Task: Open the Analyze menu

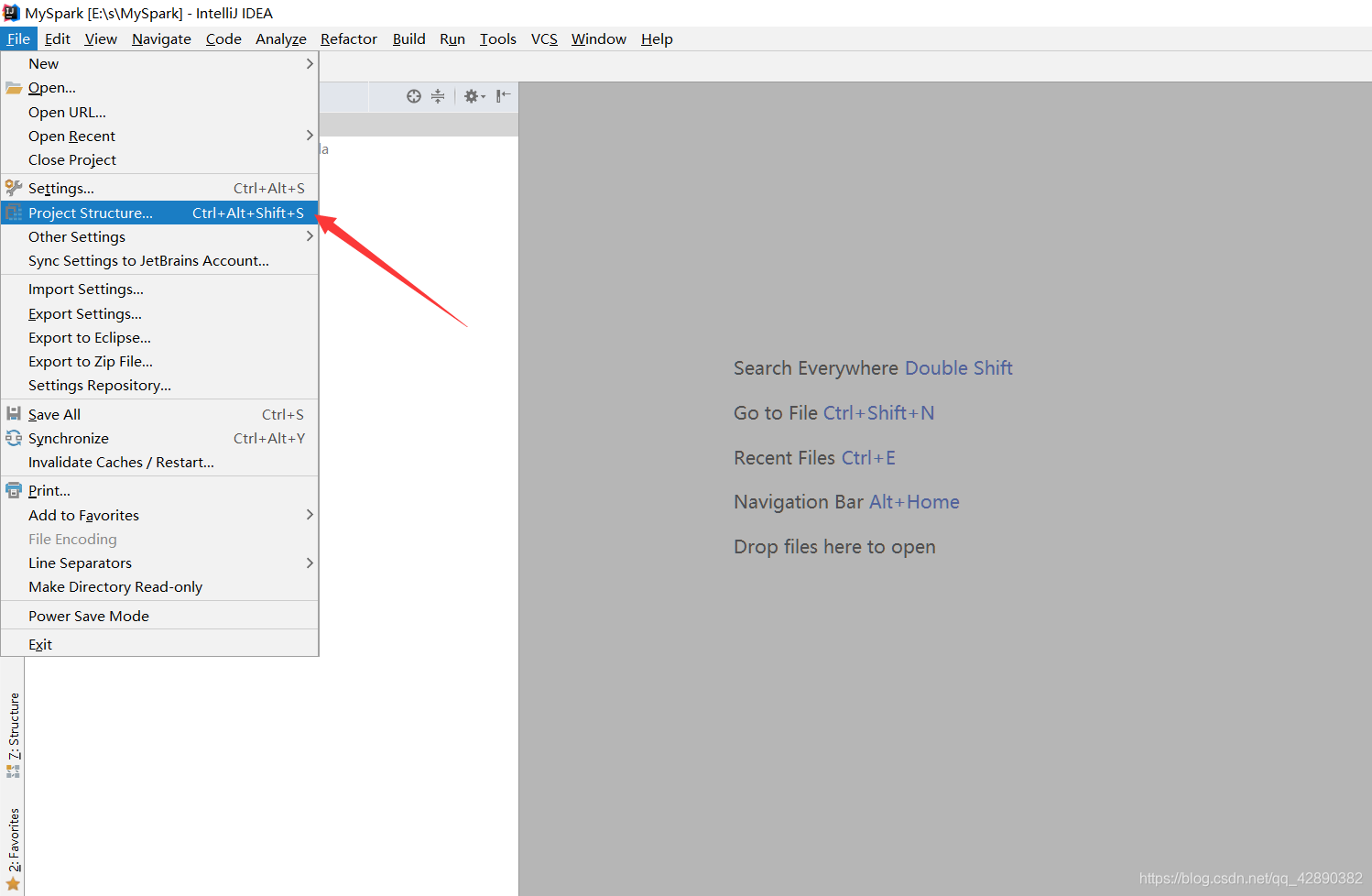Action: (281, 38)
